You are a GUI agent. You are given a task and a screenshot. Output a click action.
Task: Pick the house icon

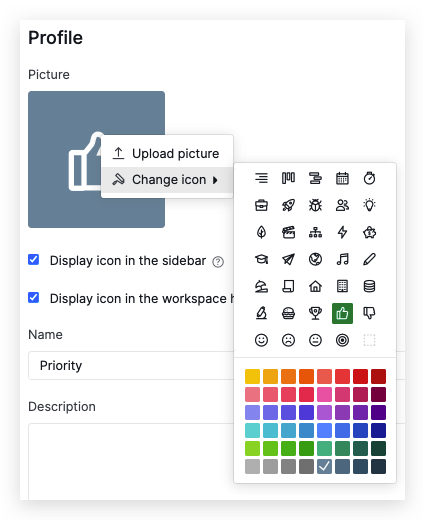[x=315, y=286]
